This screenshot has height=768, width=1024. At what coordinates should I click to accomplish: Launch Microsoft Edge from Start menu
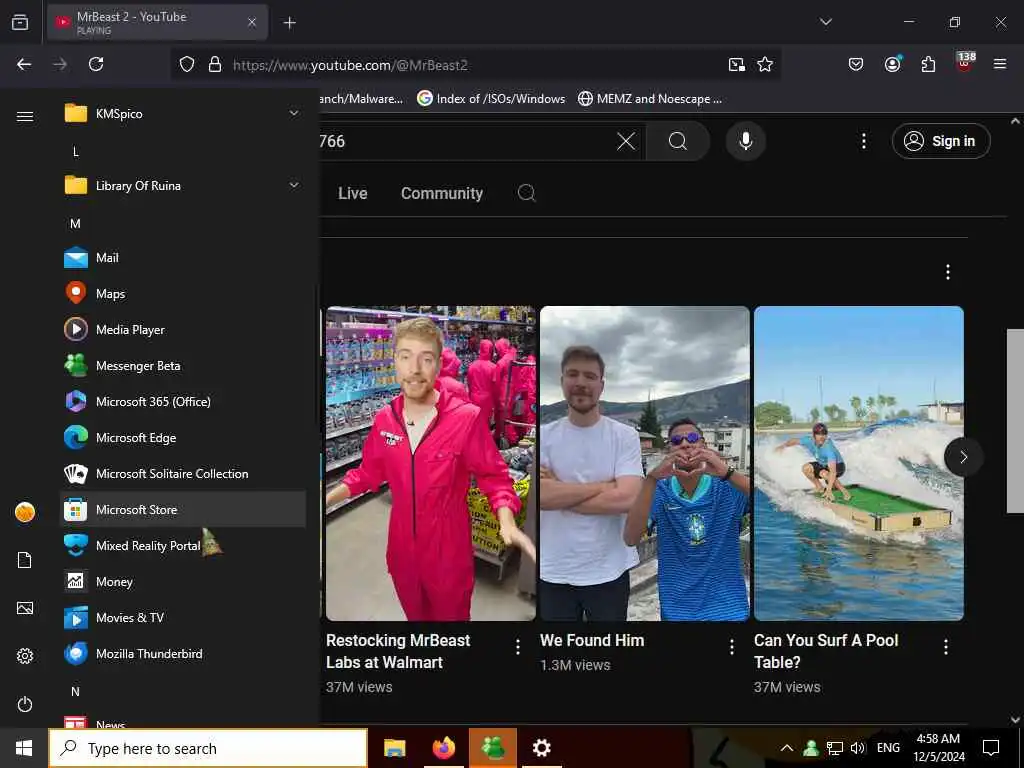183,438
